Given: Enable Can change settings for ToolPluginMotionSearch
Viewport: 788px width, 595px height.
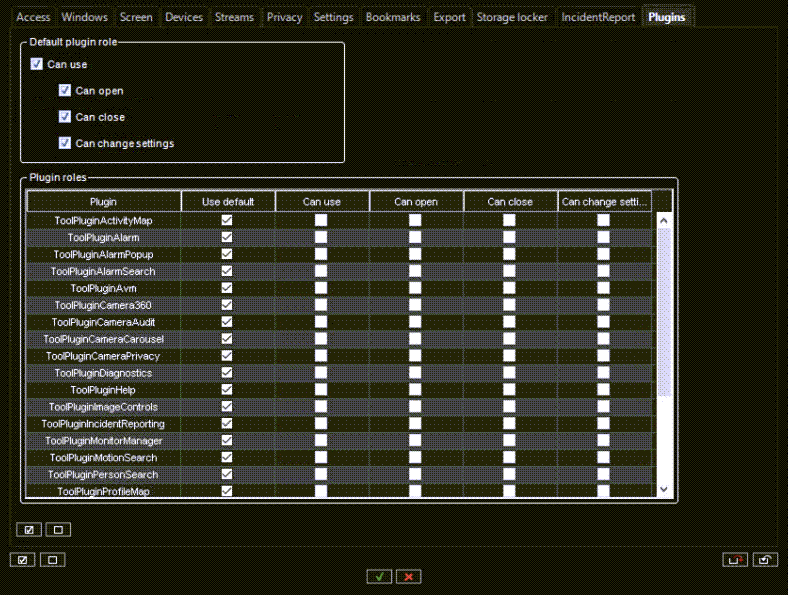Looking at the screenshot, I should 604,457.
